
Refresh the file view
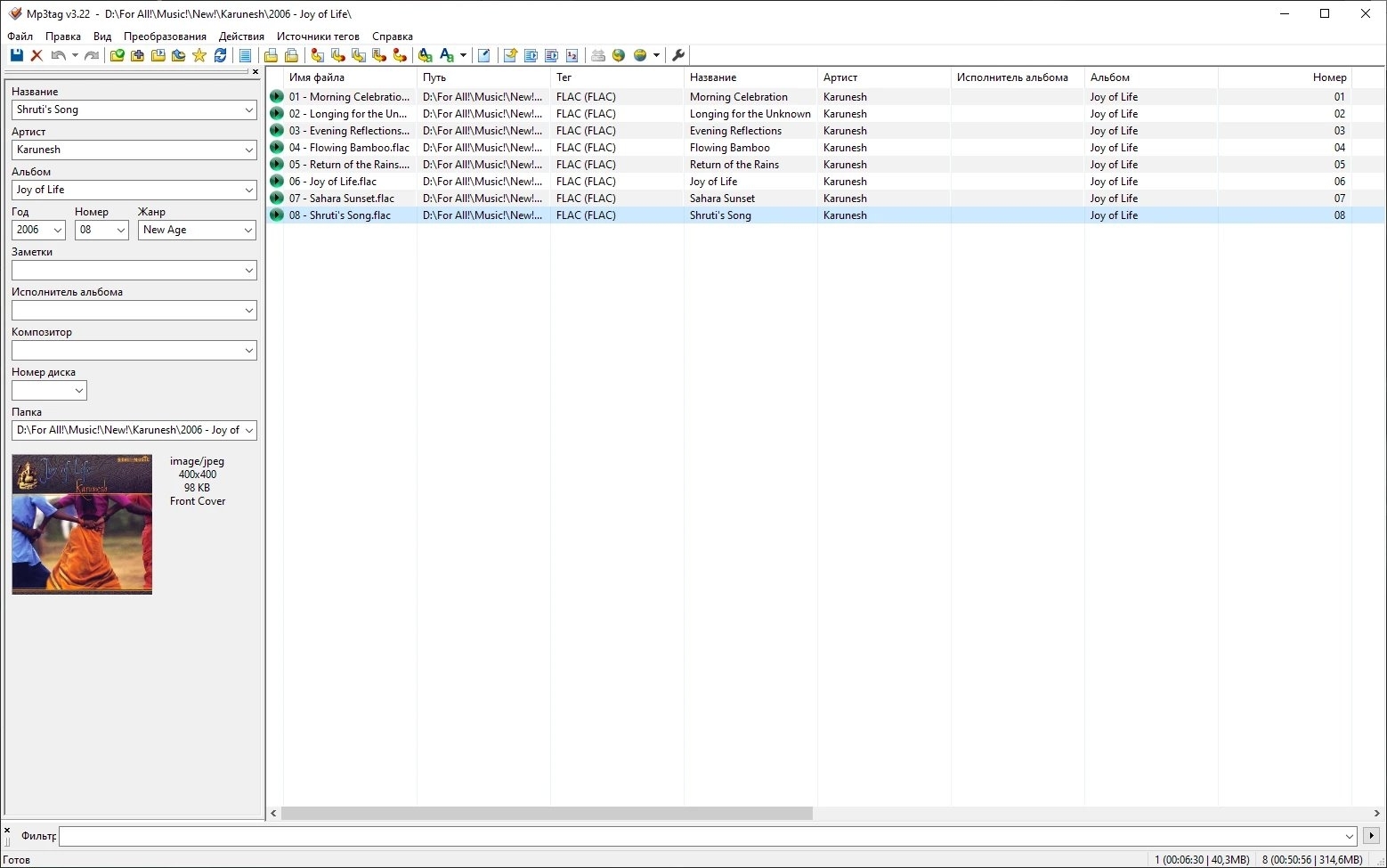point(220,55)
